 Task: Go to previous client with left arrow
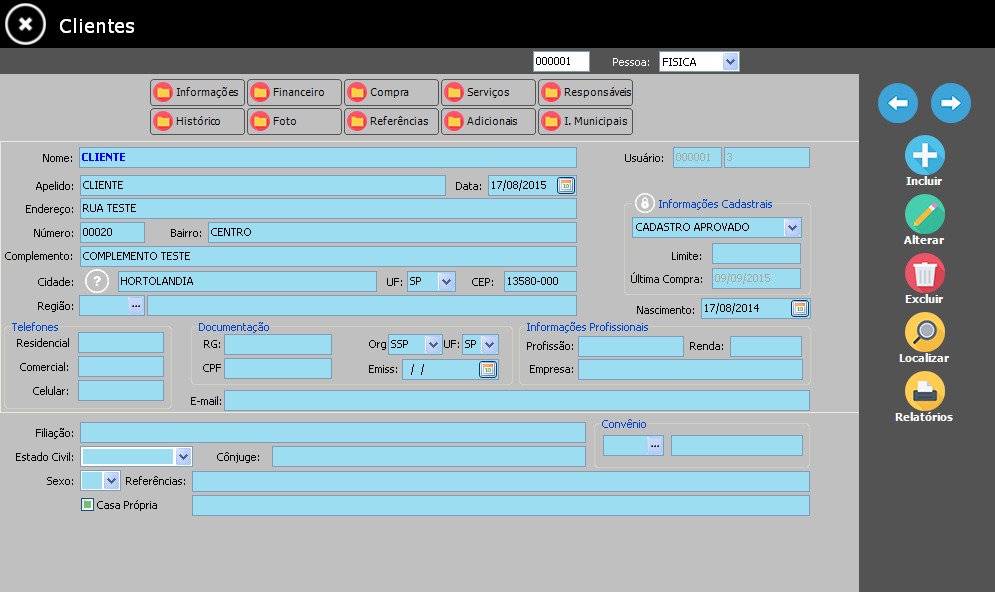pos(897,103)
